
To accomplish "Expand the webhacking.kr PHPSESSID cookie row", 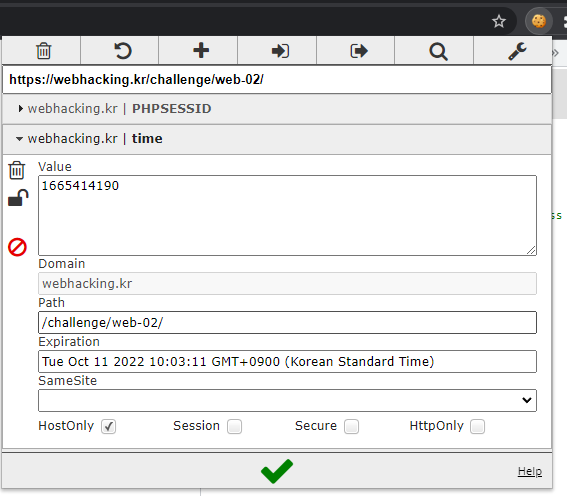I will click(x=277, y=109).
